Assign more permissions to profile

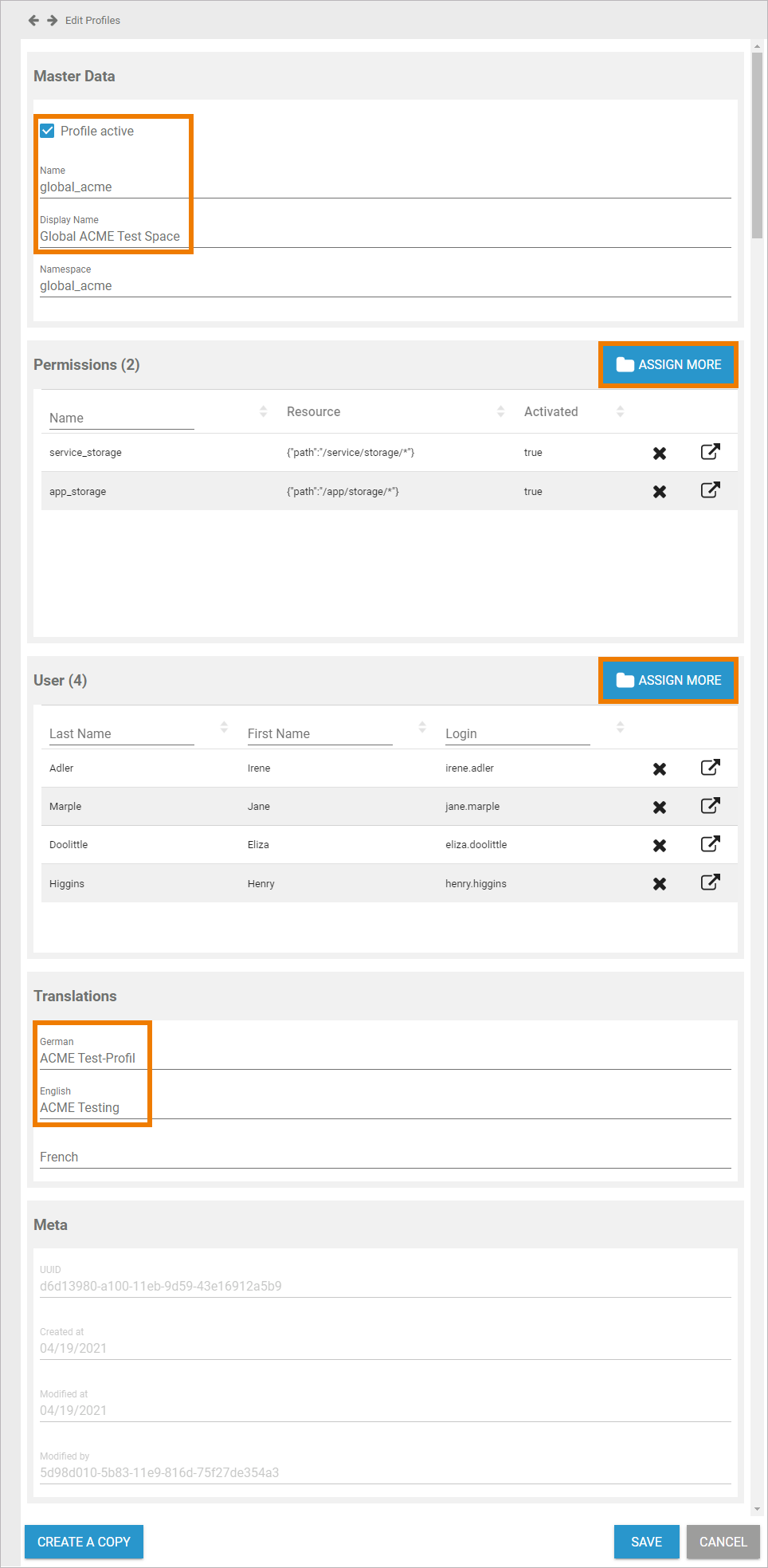(668, 364)
